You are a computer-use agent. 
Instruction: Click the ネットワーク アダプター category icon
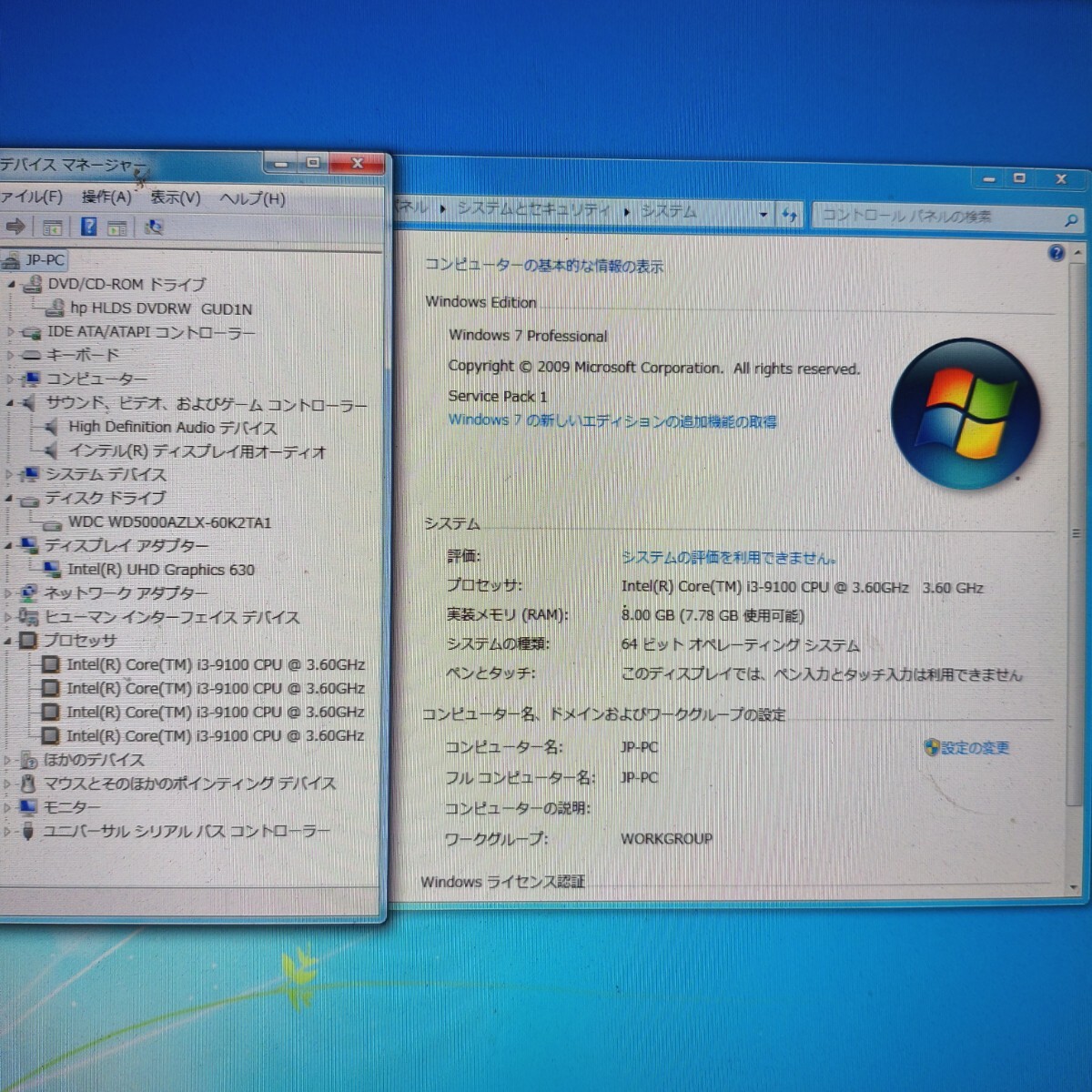point(29,593)
